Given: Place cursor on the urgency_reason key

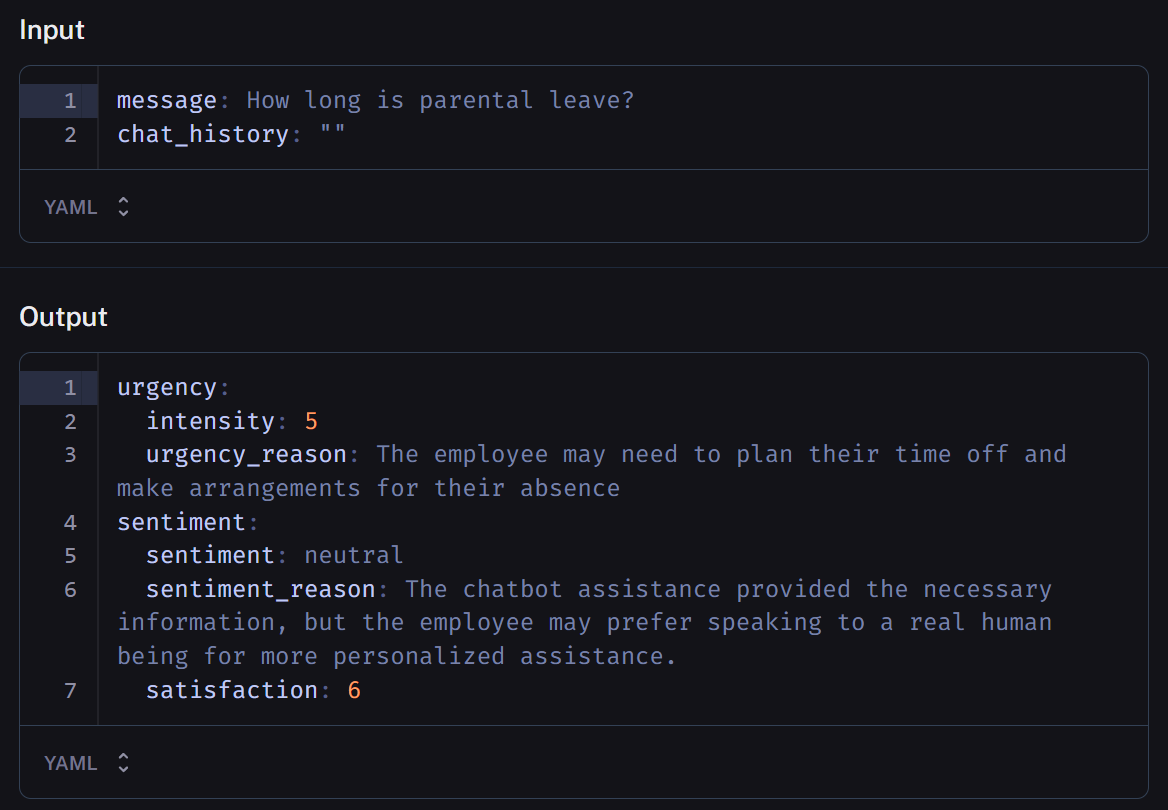Looking at the screenshot, I should click(246, 455).
